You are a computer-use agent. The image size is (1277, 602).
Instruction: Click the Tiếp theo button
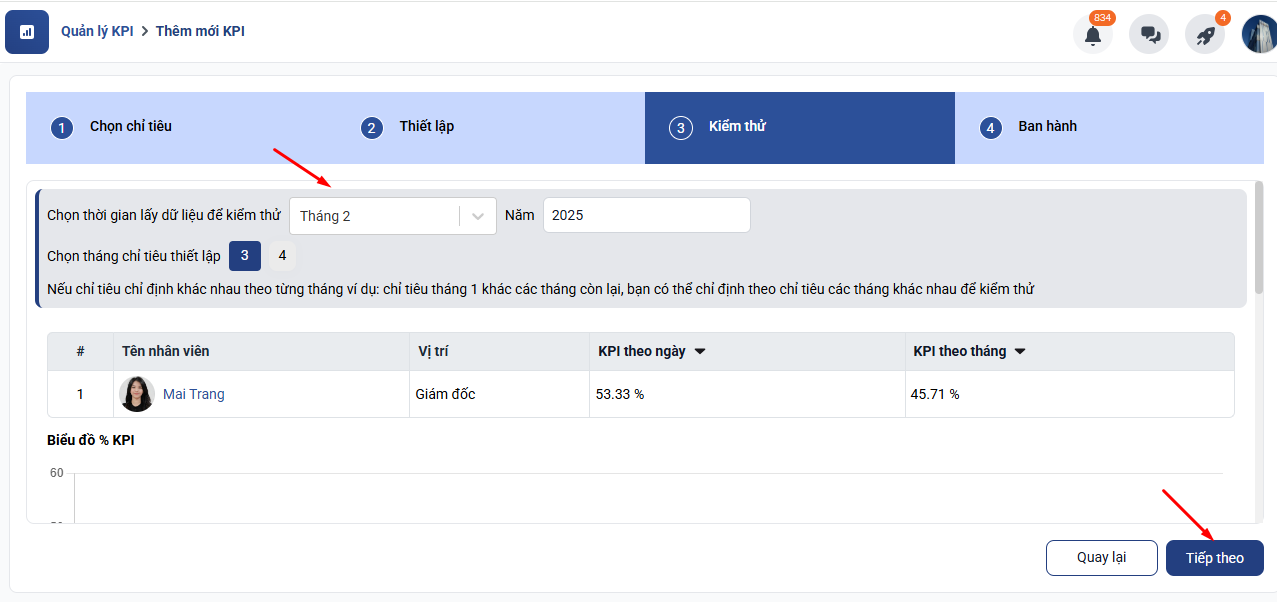pos(1214,558)
